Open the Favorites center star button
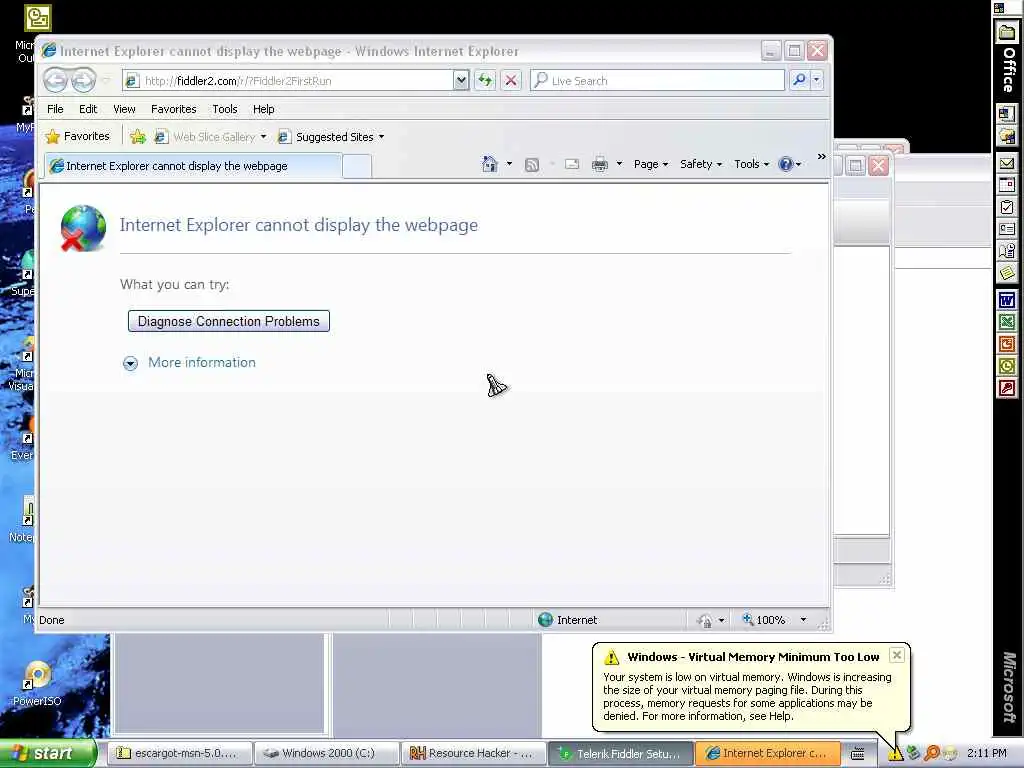Screen dimensions: 1024x768 click(78, 136)
